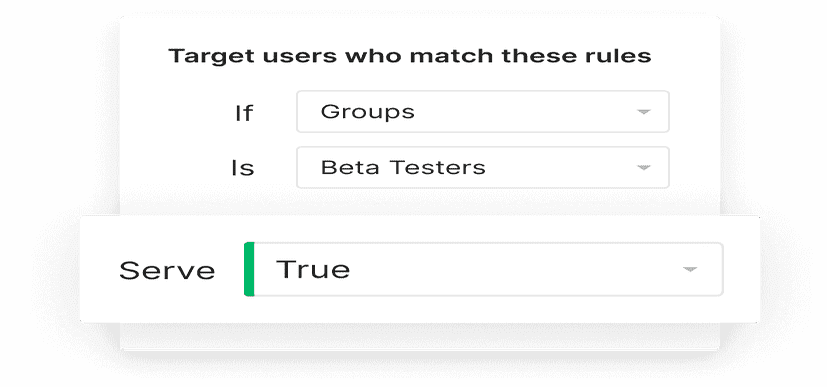Screen dimensions: 827x387
Task: Click the 'Target users who match these rules' heading
Action: click(410, 55)
